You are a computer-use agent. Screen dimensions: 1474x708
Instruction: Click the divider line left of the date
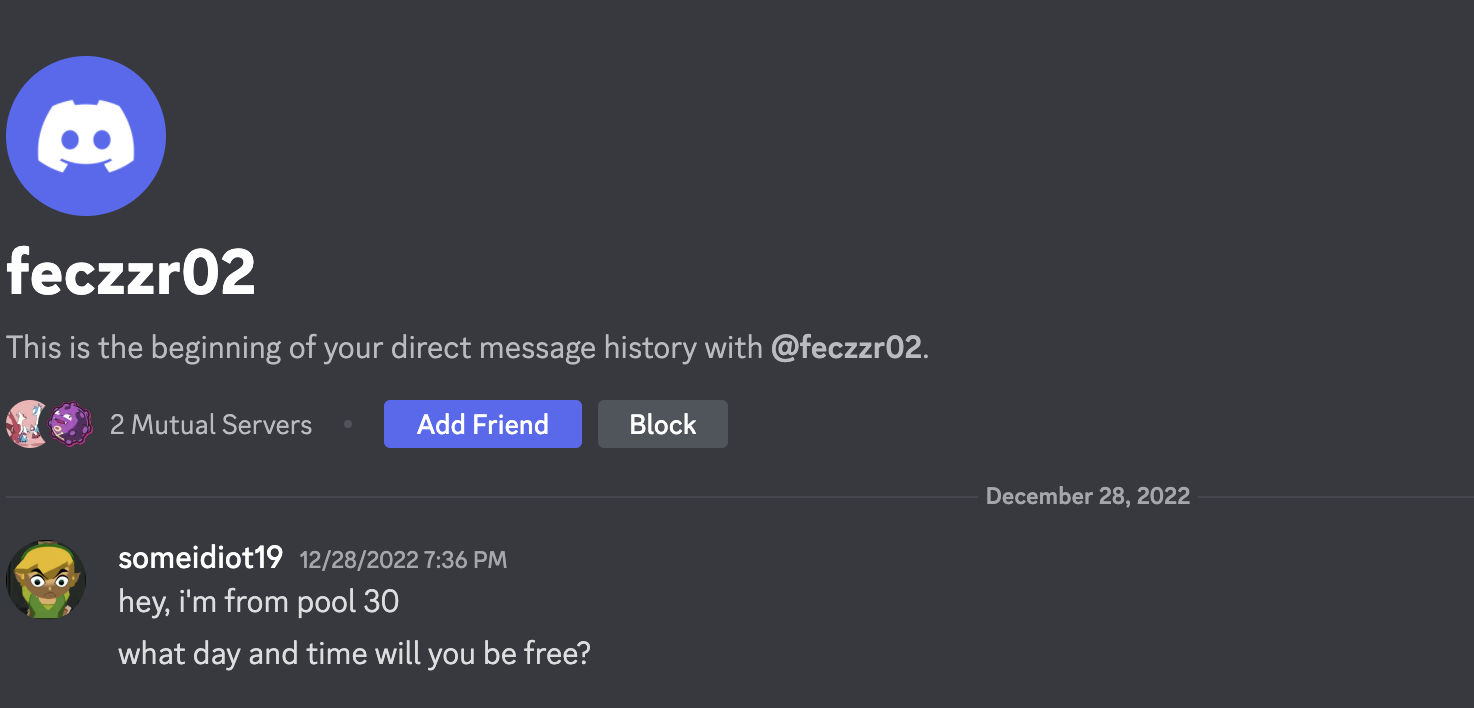[x=492, y=497]
